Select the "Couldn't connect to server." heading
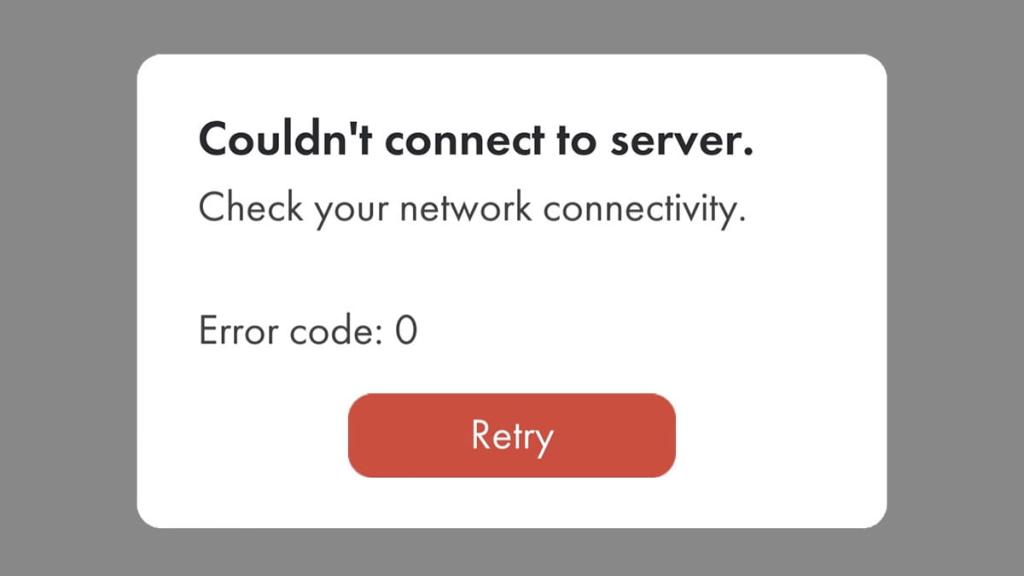1024x576 pixels. [x=476, y=139]
